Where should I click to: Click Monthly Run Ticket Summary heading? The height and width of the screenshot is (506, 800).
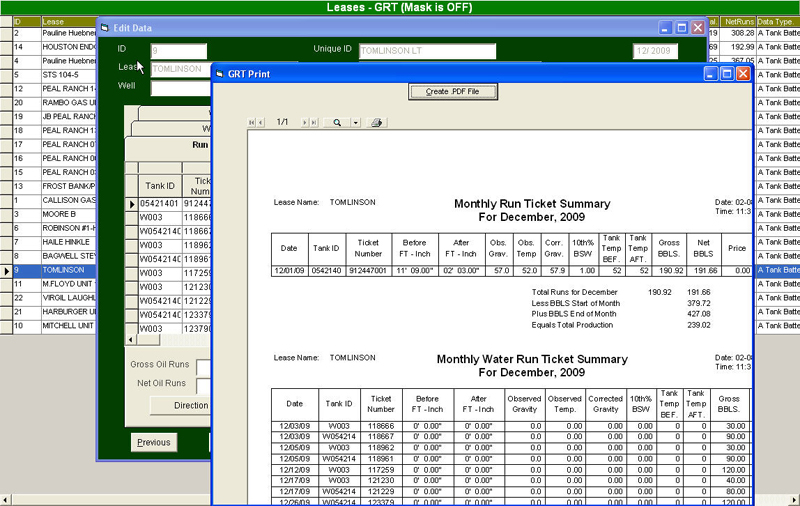point(532,204)
